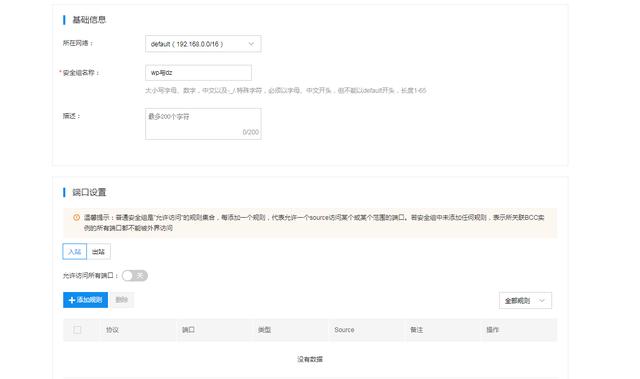Click the Source column header
640x379 pixels.
pos(344,330)
